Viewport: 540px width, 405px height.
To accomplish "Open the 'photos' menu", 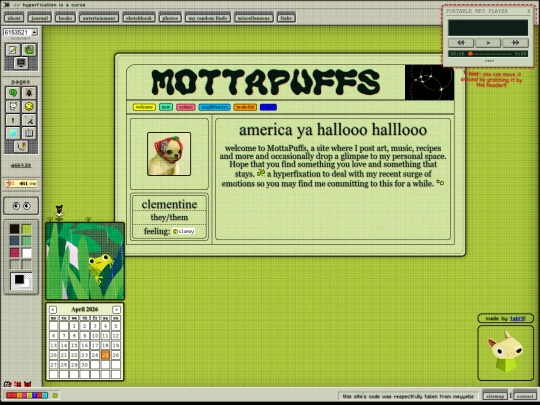I will [170, 18].
